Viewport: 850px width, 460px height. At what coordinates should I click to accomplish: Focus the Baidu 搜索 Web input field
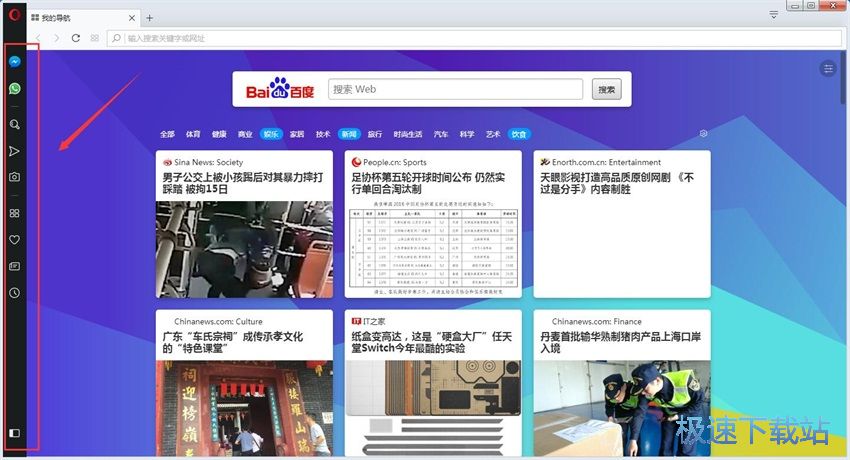(455, 89)
